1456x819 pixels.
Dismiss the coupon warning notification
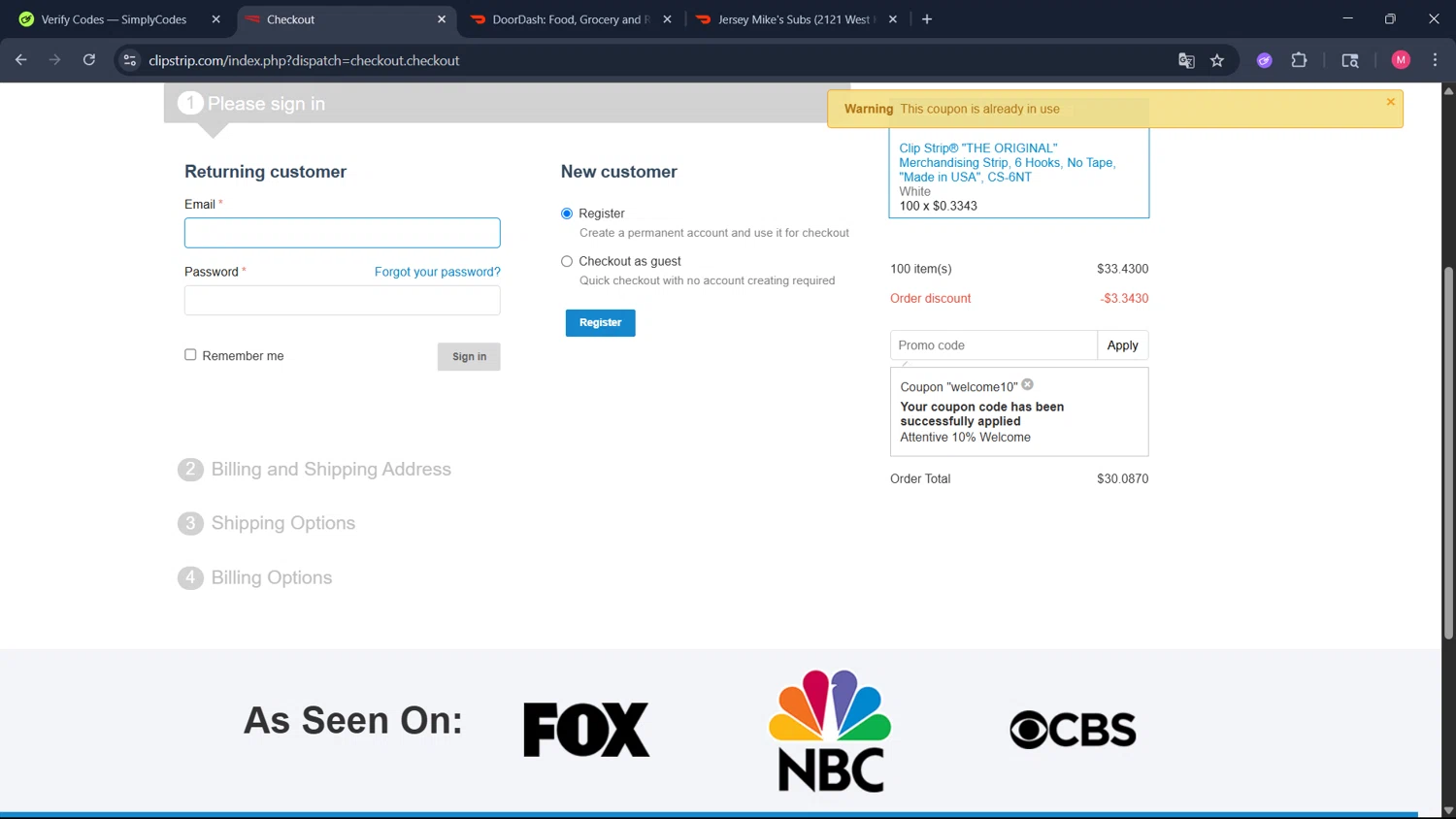(x=1390, y=102)
